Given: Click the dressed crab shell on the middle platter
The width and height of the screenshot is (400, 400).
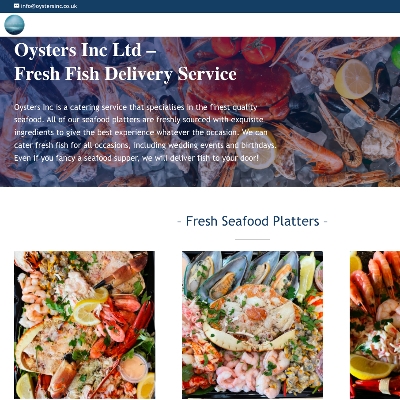Looking at the screenshot, I should [x=252, y=317].
